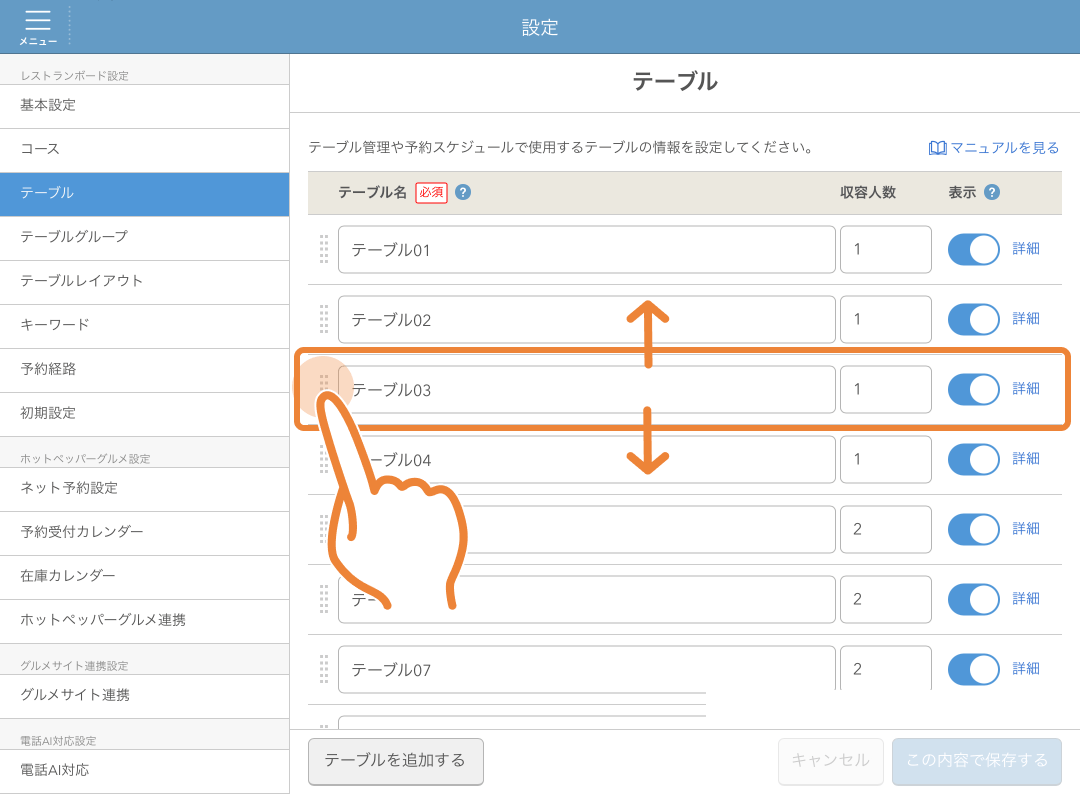1080x794 pixels.
Task: Click the テーブルを追加する button
Action: point(395,760)
